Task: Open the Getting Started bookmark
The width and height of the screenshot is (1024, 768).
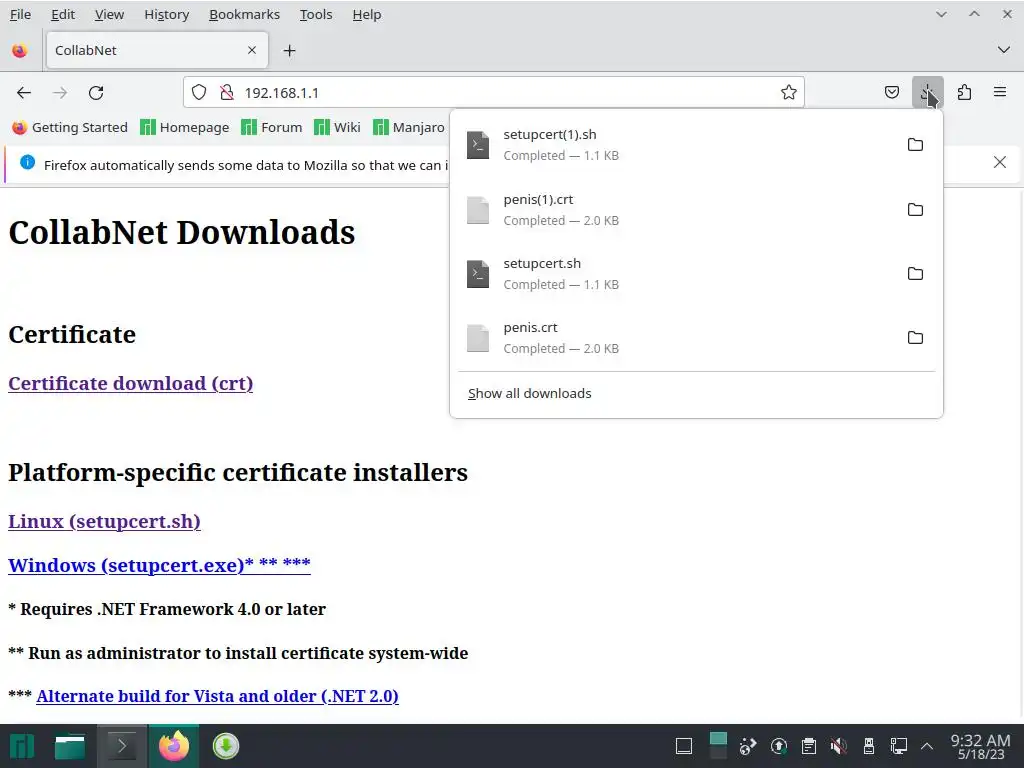Action: point(70,127)
